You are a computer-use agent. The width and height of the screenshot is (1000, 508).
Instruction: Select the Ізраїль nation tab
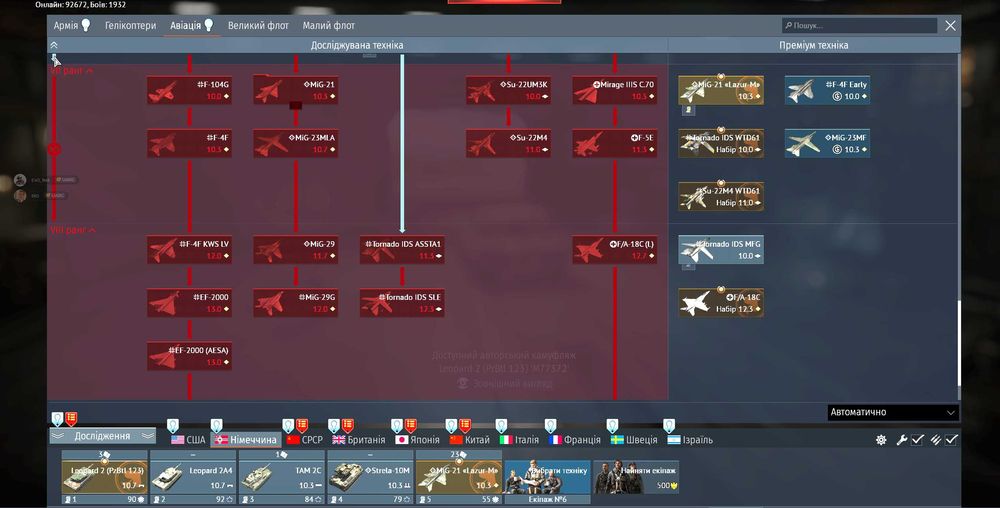690,440
